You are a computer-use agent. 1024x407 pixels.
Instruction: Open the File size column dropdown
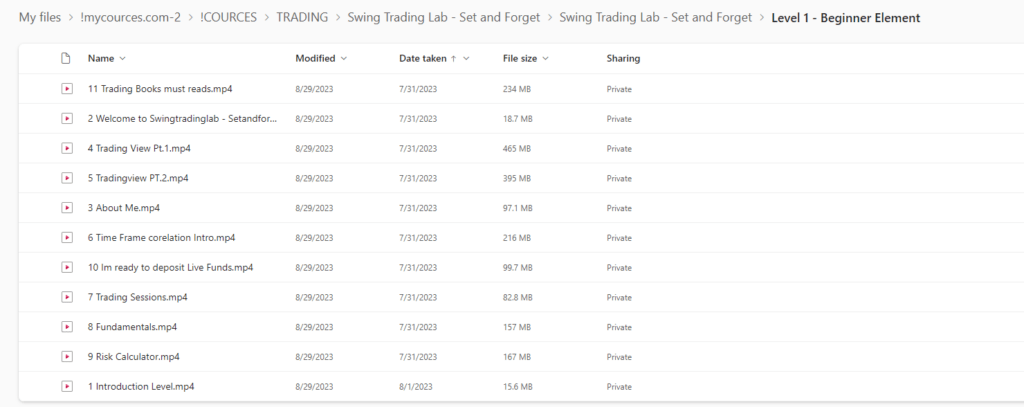coord(545,59)
